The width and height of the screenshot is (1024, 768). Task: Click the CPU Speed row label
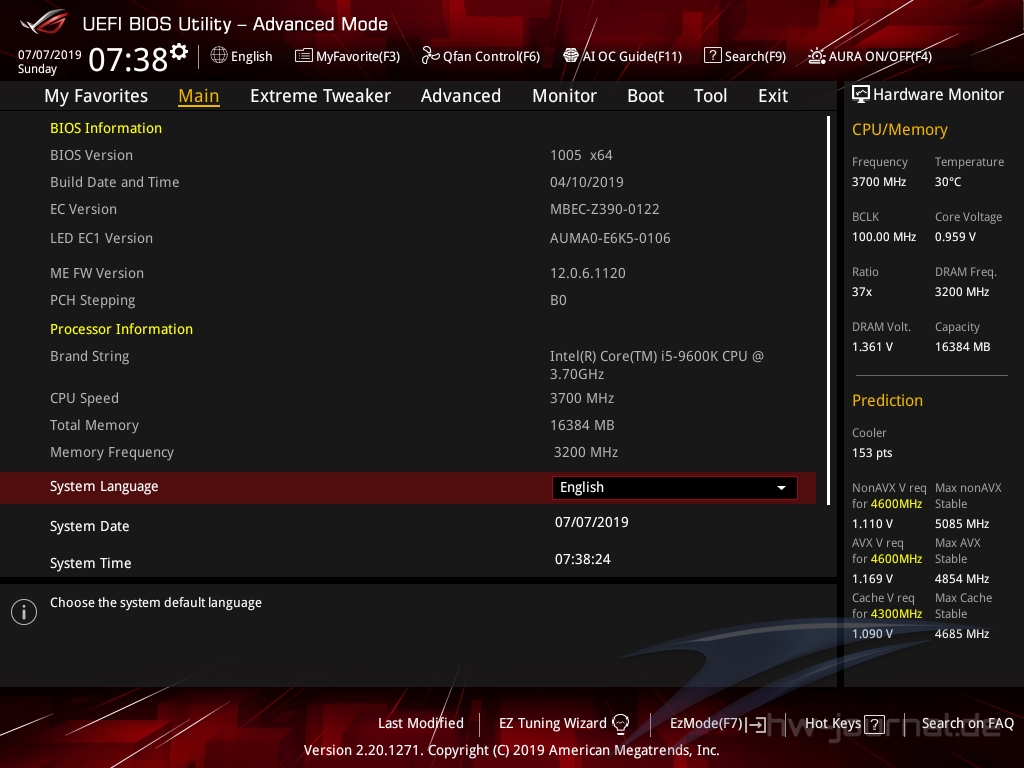click(84, 398)
